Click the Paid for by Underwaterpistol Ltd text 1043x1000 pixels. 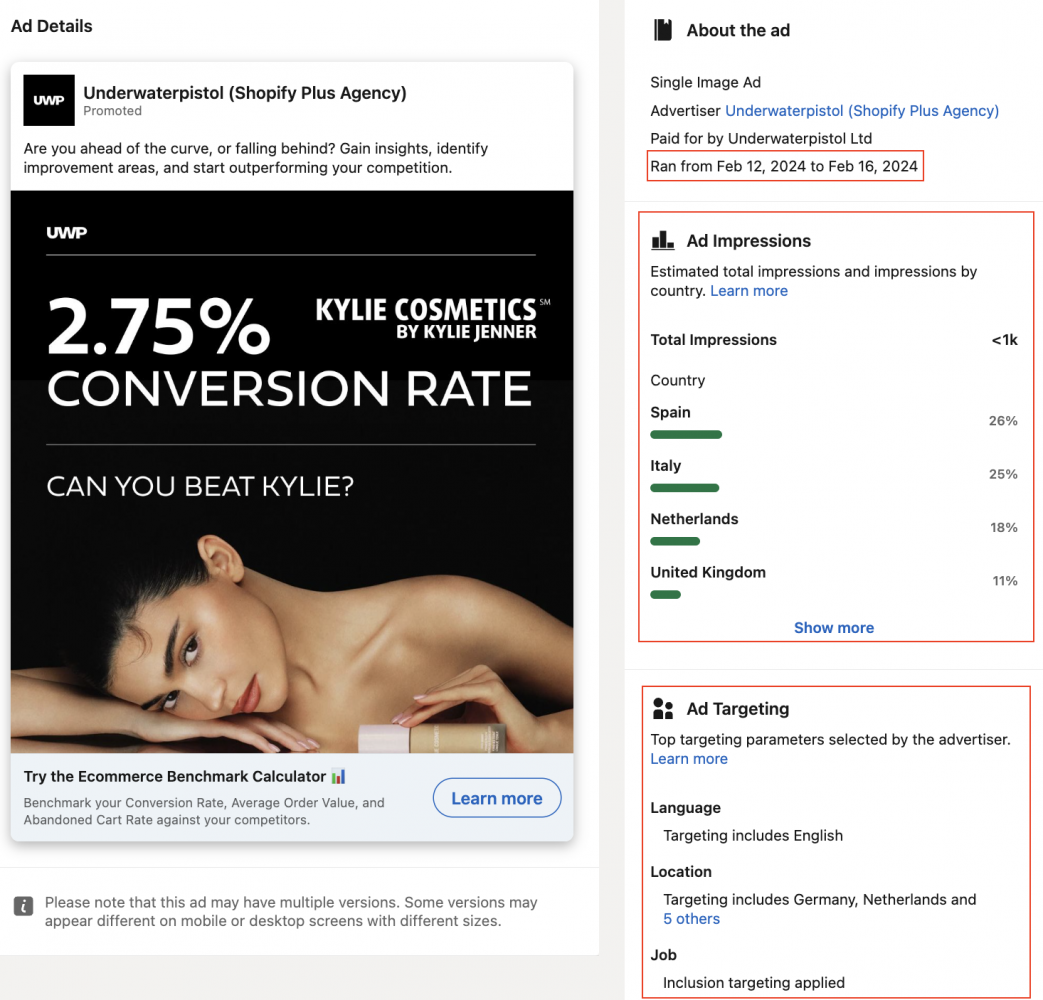coord(761,138)
